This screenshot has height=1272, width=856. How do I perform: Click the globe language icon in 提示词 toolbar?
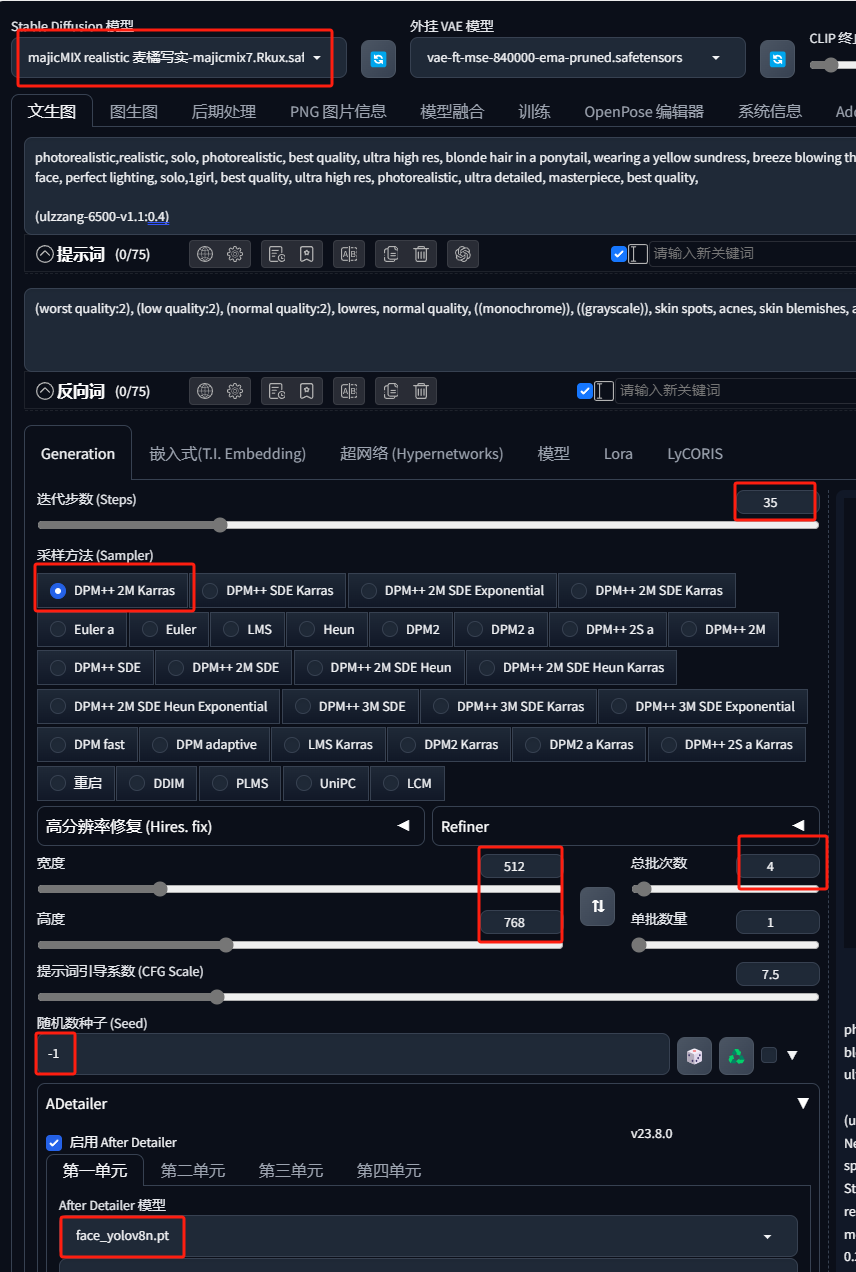point(205,254)
